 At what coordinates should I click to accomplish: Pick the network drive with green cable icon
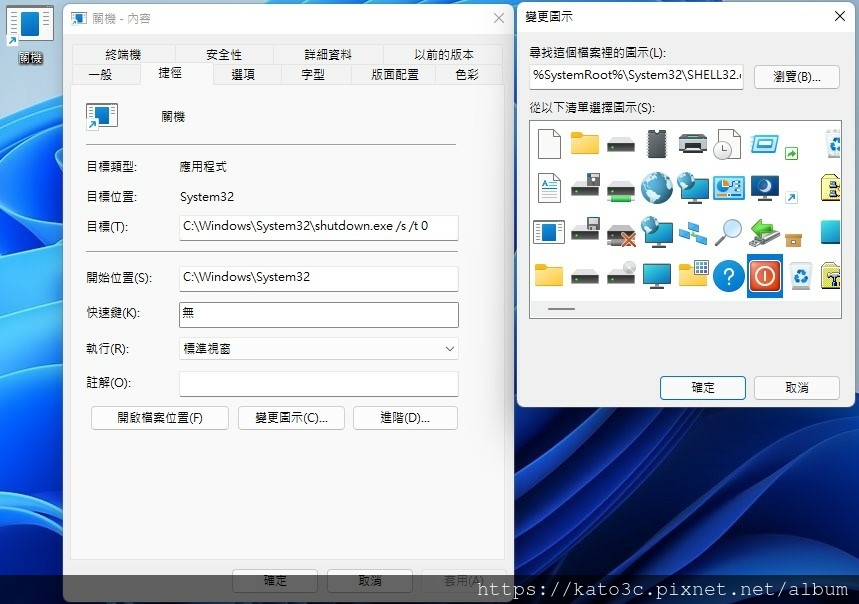coord(621,191)
